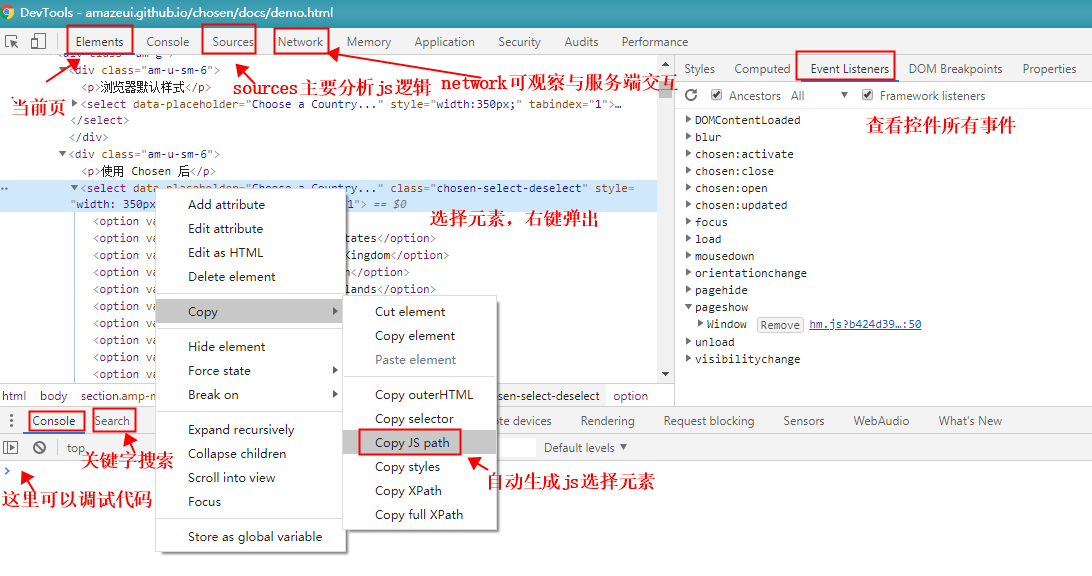This screenshot has width=1092, height=576.
Task: Toggle device toolbar icon
Action: pos(38,42)
